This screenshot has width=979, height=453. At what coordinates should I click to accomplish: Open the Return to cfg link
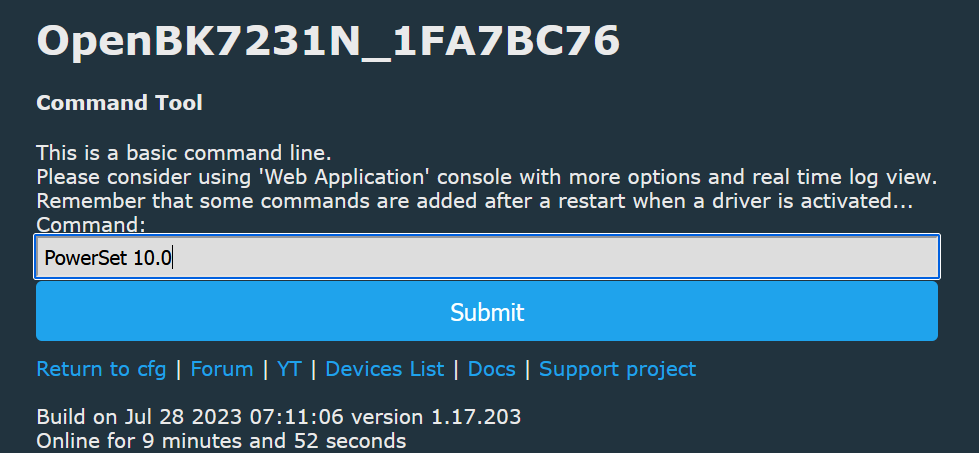click(x=101, y=369)
